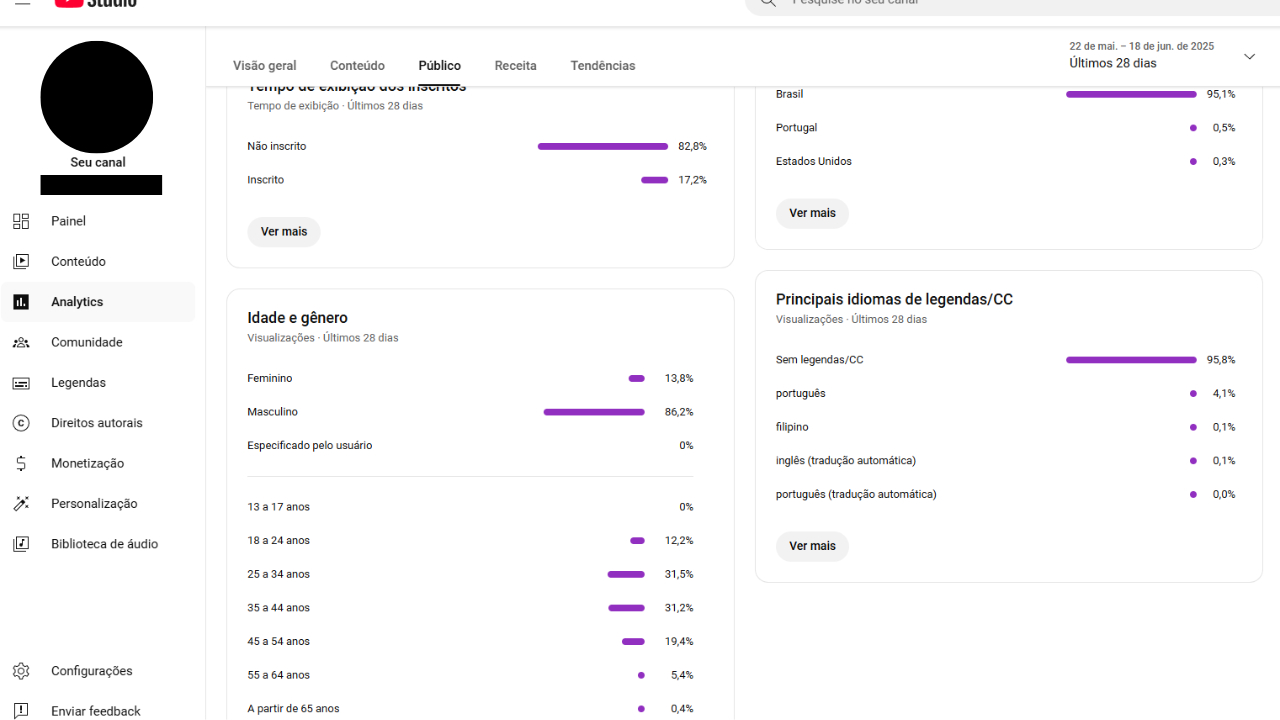Open Legendas in the sidebar

98,383
